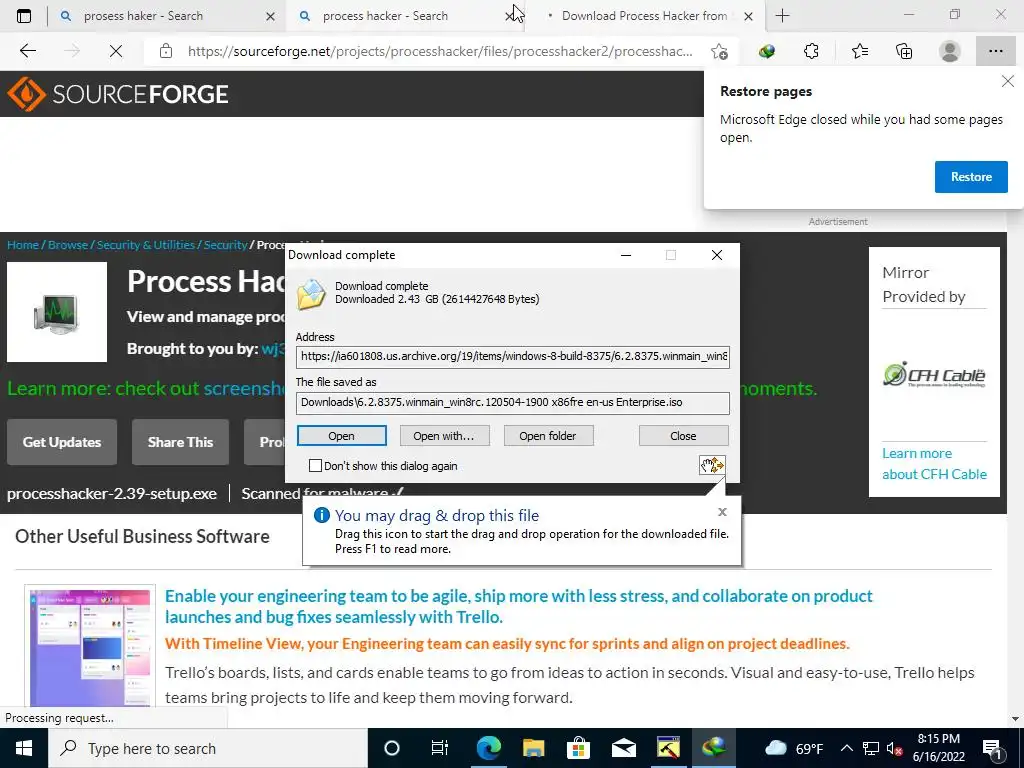Click the processhacker-2.39-setup.exe filename text

[x=112, y=494]
